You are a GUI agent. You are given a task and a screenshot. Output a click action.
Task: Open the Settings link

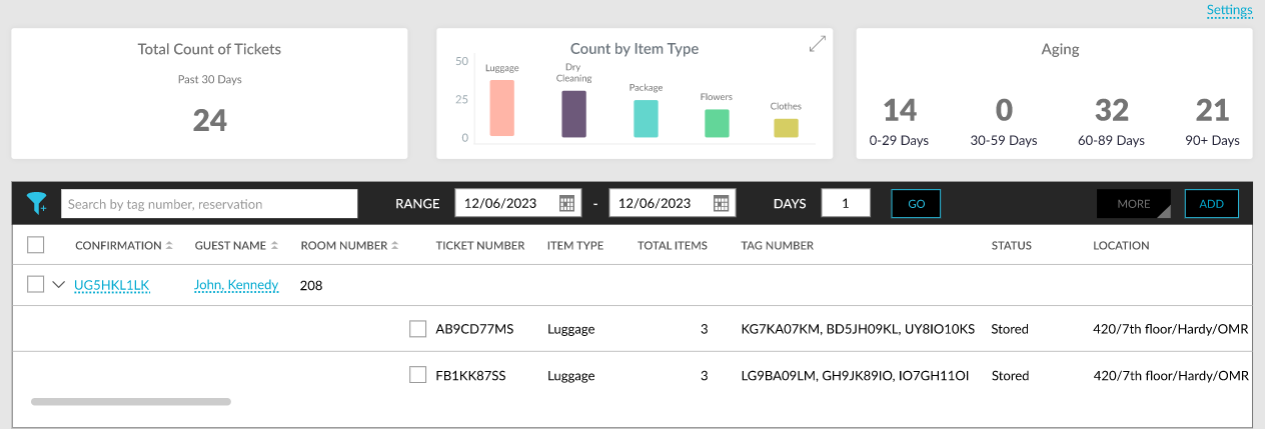pyautogui.click(x=1229, y=10)
